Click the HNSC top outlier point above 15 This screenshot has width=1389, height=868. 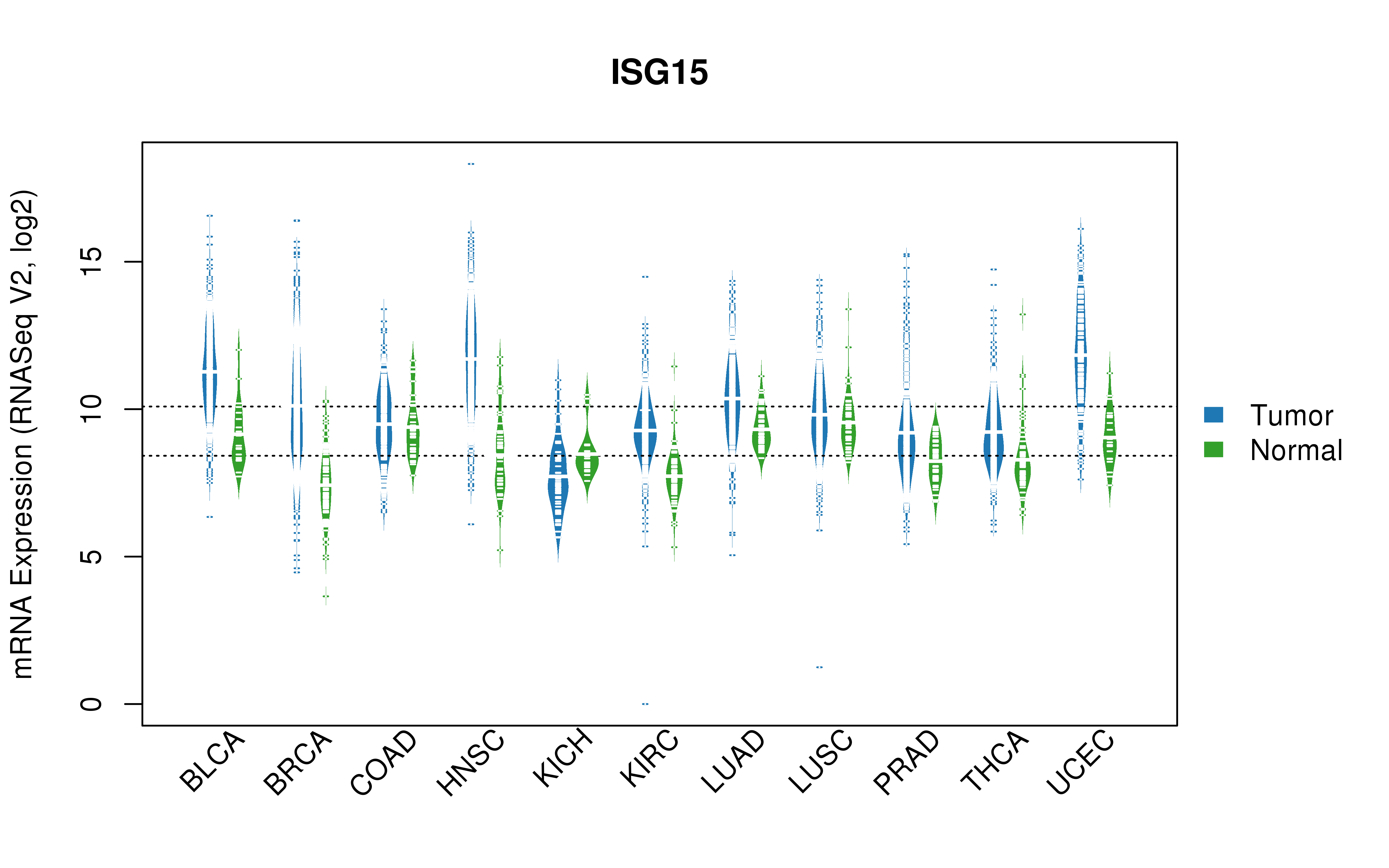pyautogui.click(x=471, y=164)
